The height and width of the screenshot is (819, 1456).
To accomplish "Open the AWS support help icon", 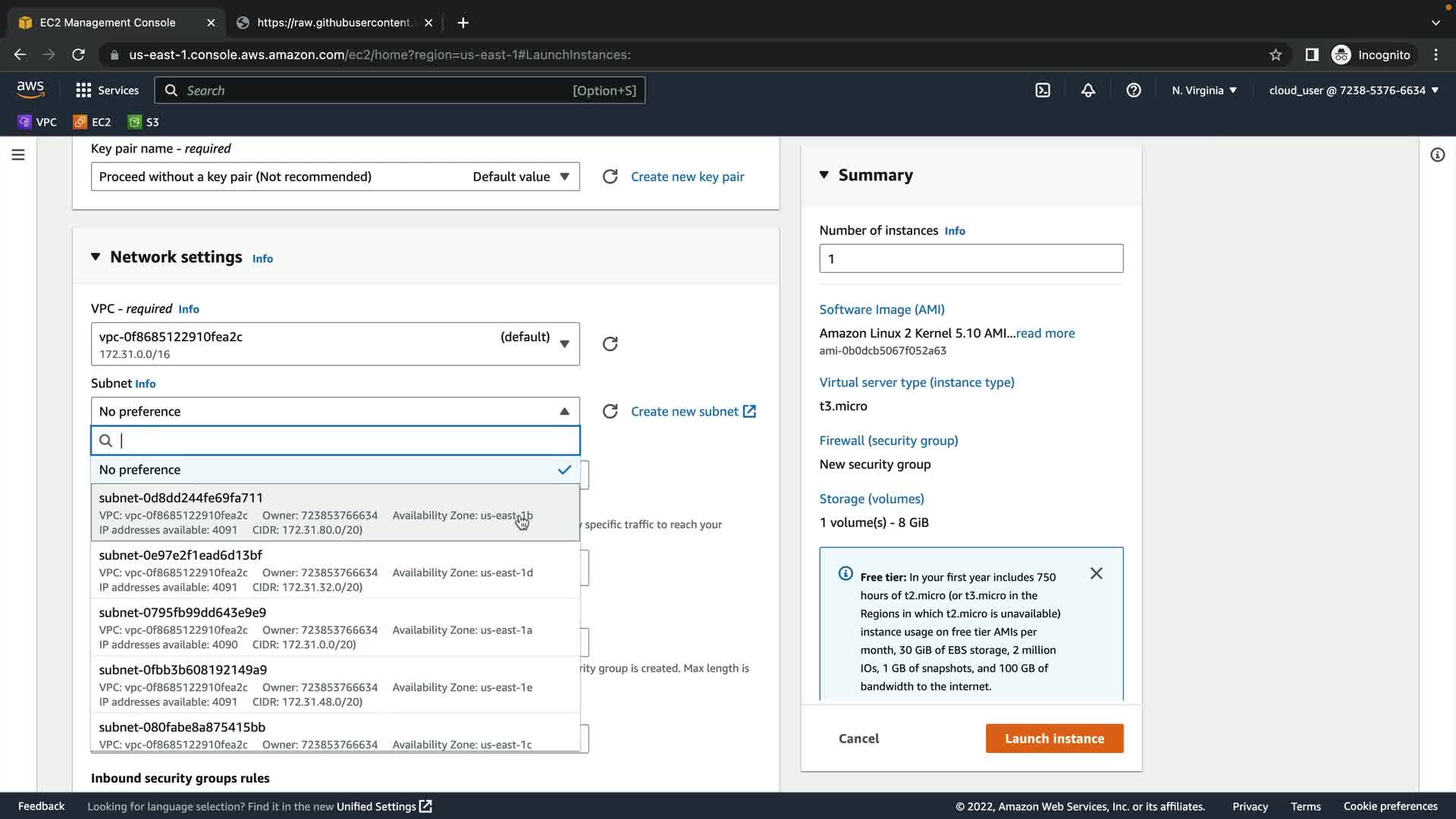I will tap(1134, 90).
